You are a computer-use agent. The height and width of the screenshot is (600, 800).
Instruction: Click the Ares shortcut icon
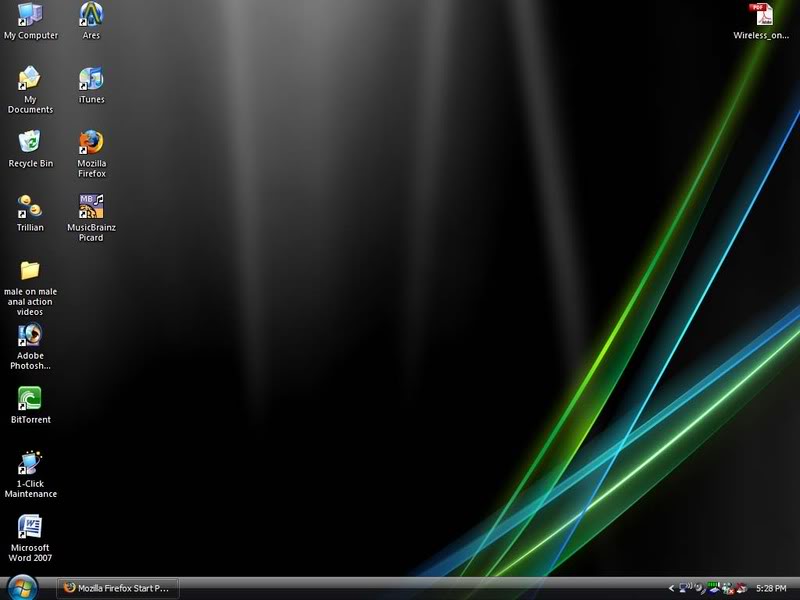point(91,15)
